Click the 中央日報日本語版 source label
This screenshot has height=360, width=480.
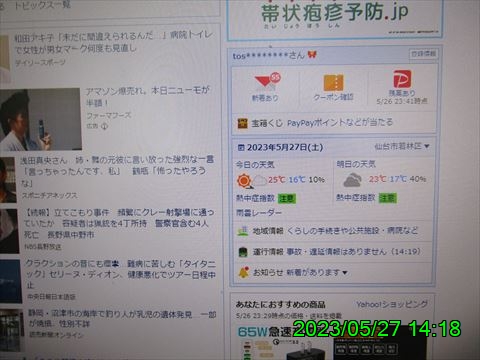pos(51,296)
